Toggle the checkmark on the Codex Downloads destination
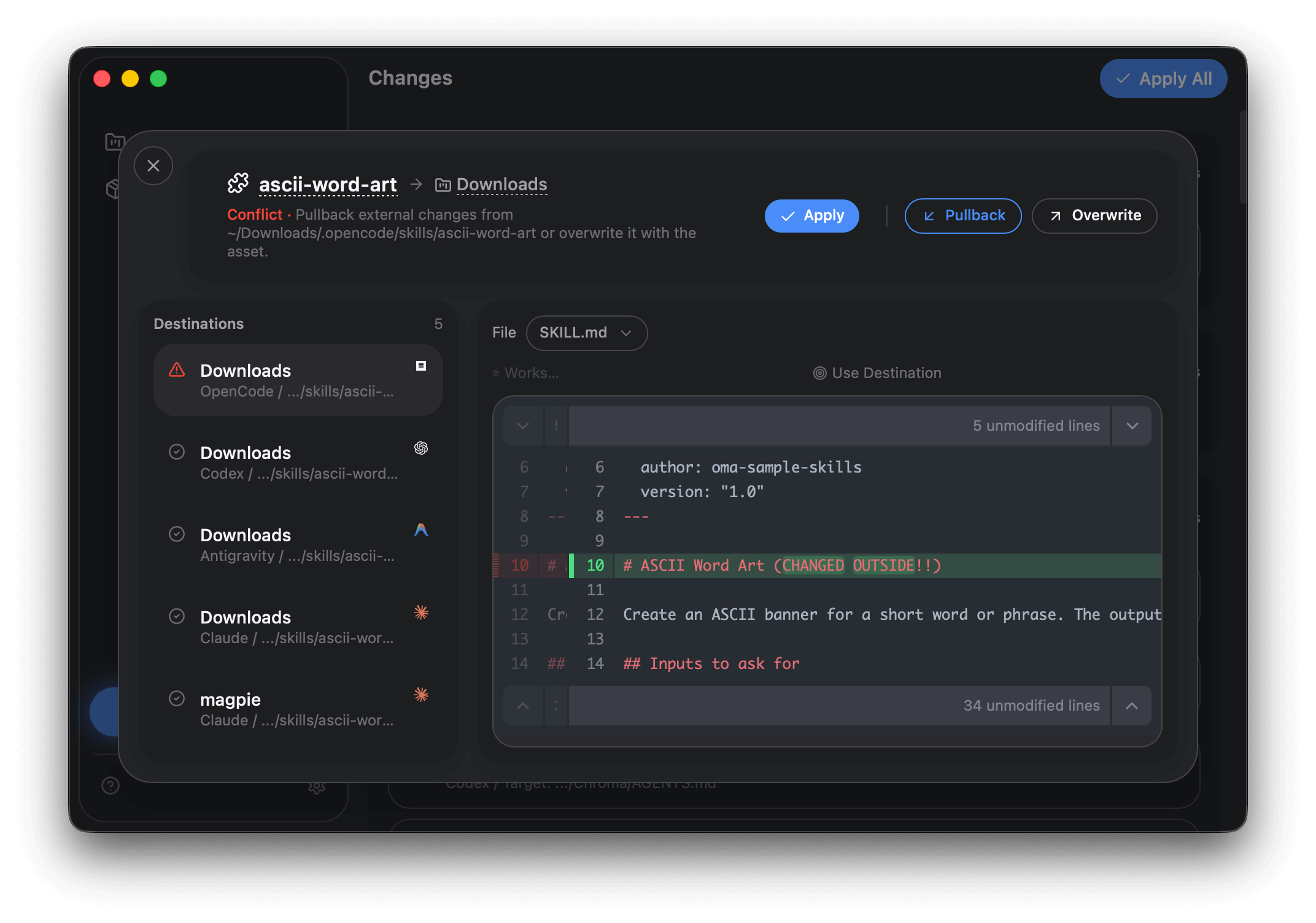 tap(177, 452)
